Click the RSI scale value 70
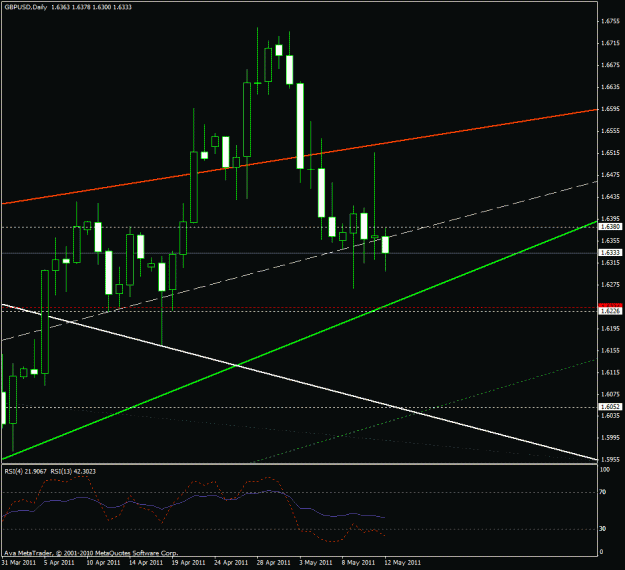Image resolution: width=625 pixels, height=570 pixels. point(603,492)
